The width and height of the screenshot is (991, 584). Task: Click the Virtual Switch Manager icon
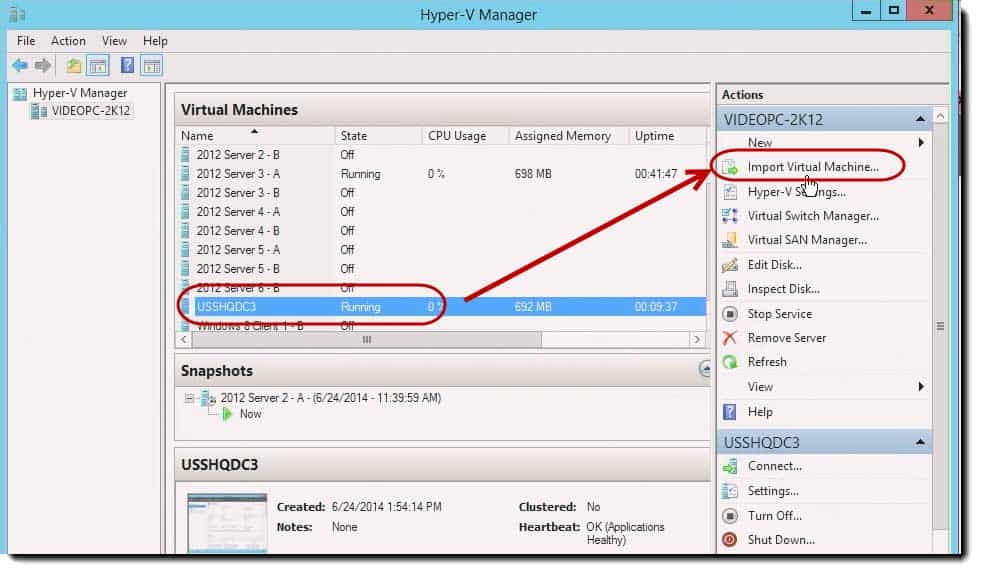pyautogui.click(x=730, y=216)
